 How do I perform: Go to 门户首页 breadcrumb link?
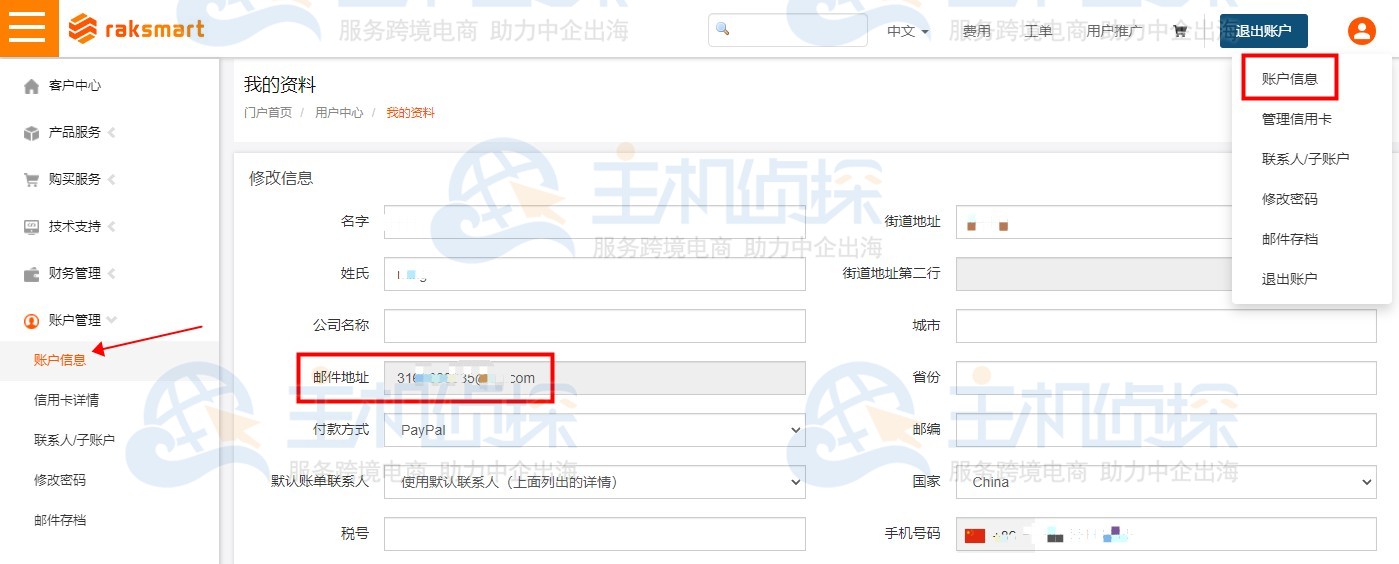[268, 113]
